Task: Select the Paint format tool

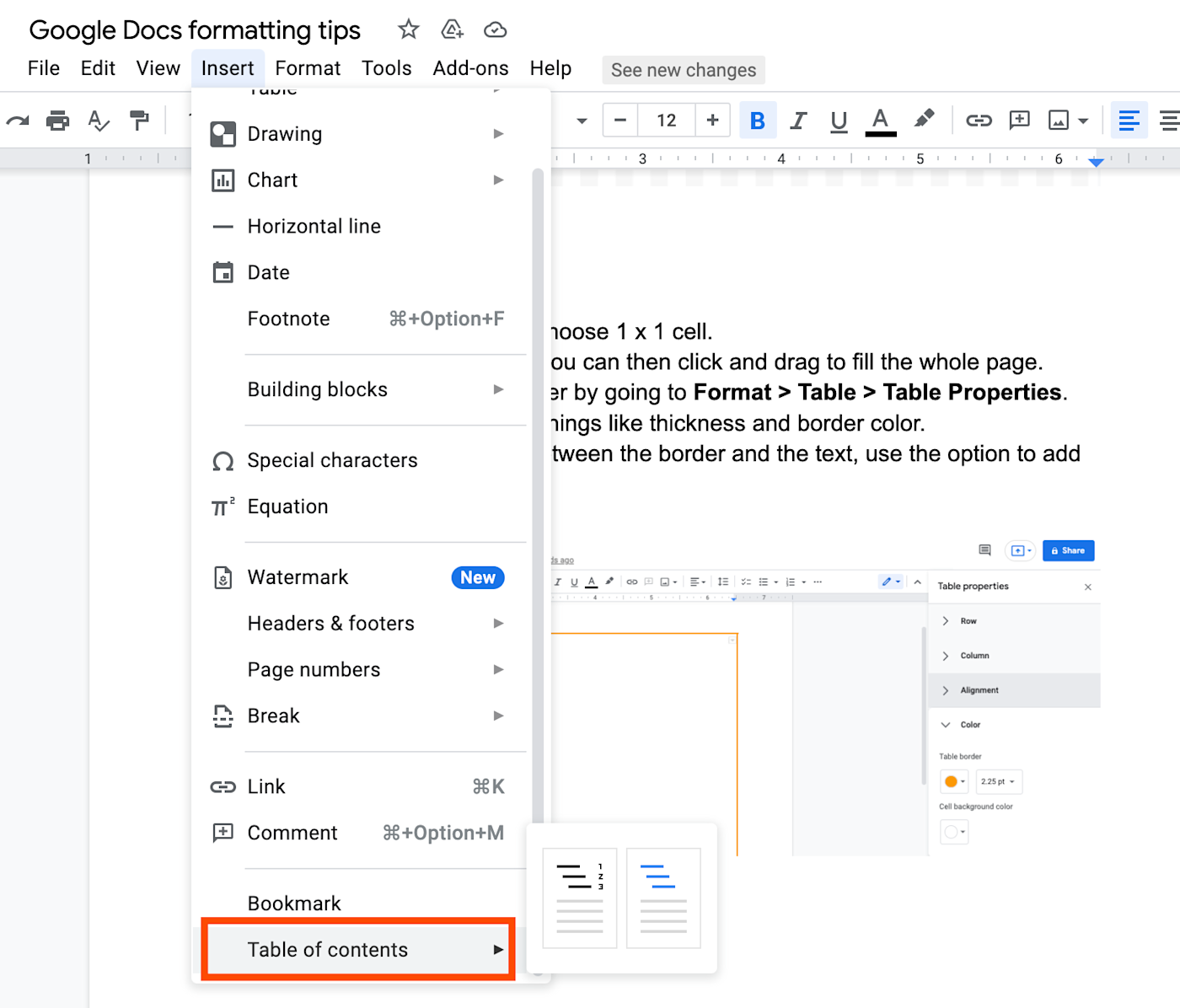Action: (x=139, y=121)
